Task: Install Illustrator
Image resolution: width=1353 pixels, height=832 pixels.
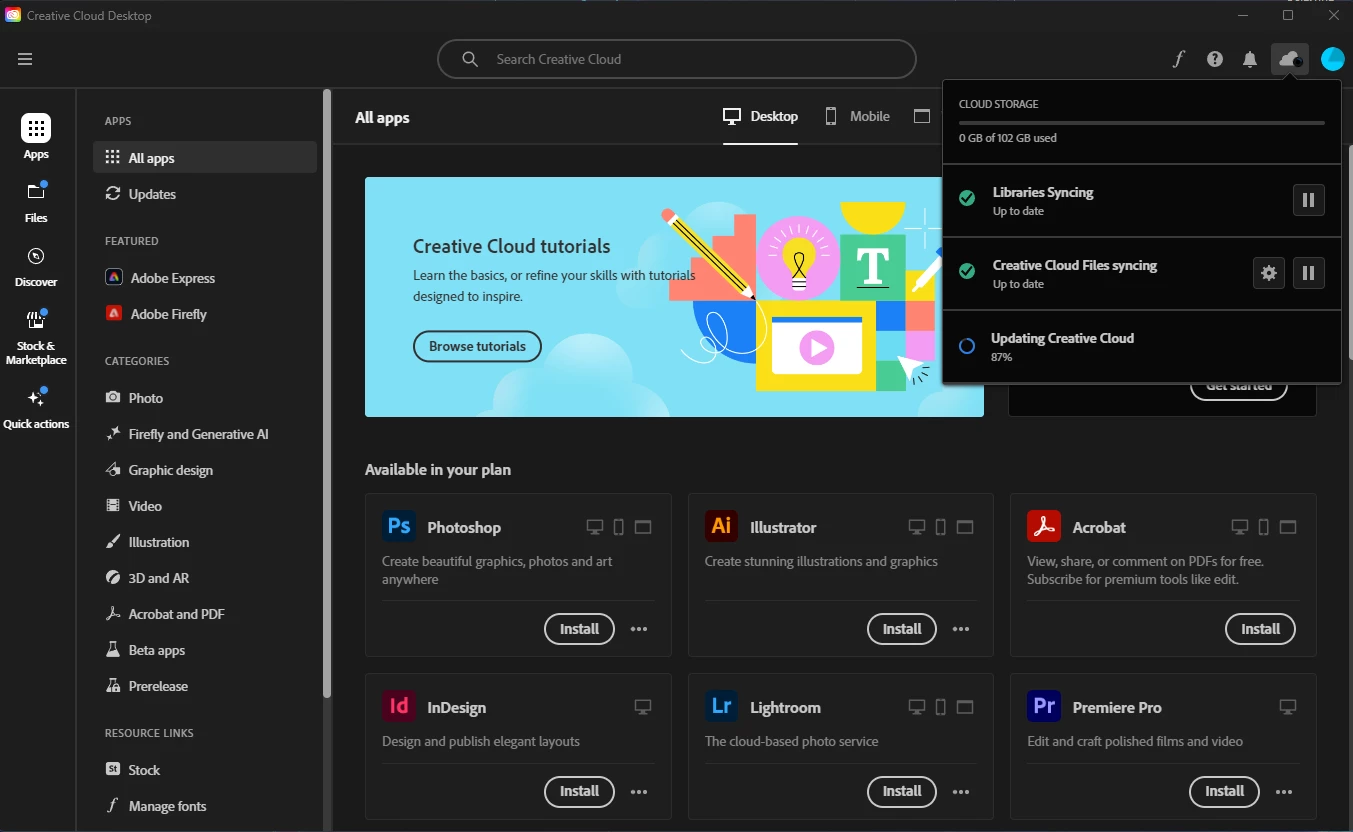Action: click(902, 629)
